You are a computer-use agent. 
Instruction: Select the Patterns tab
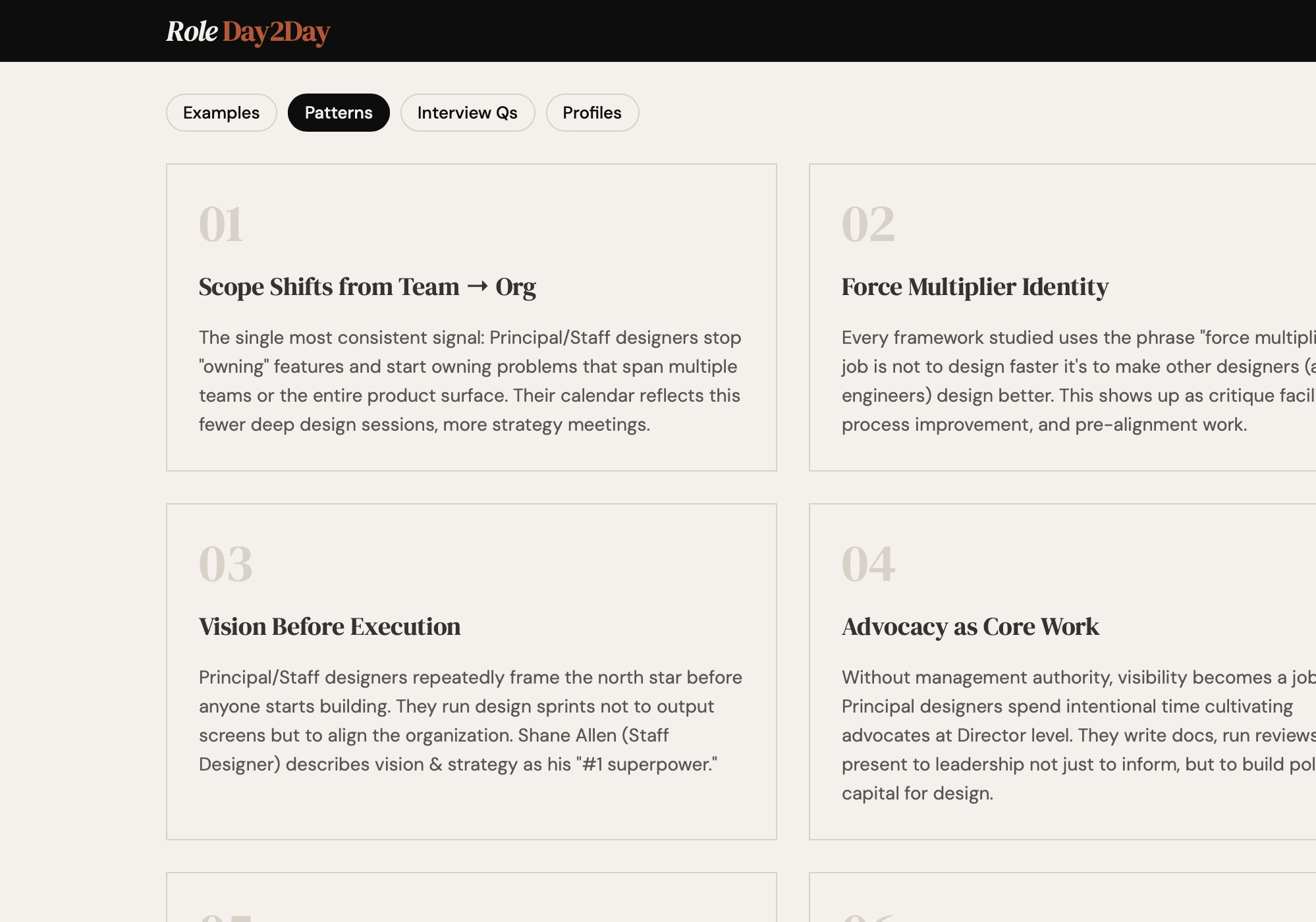pos(339,113)
